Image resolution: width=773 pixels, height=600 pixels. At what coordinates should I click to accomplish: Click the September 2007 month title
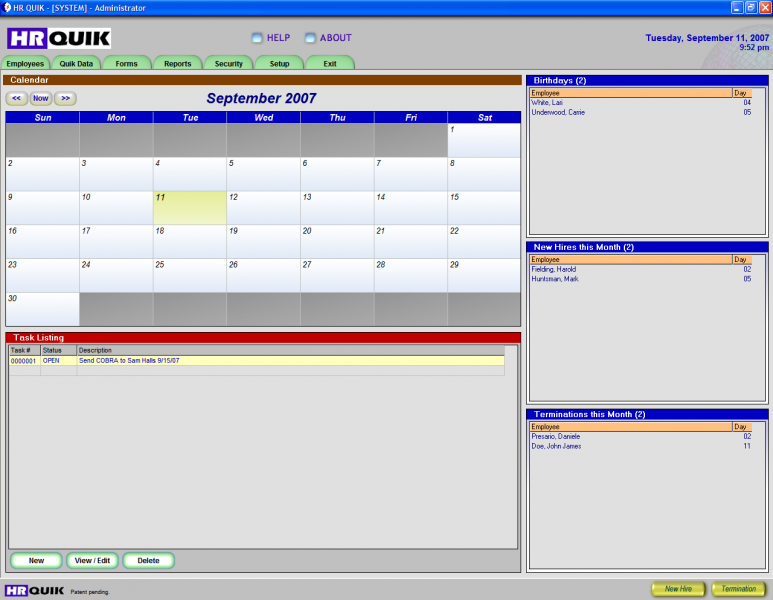[261, 98]
